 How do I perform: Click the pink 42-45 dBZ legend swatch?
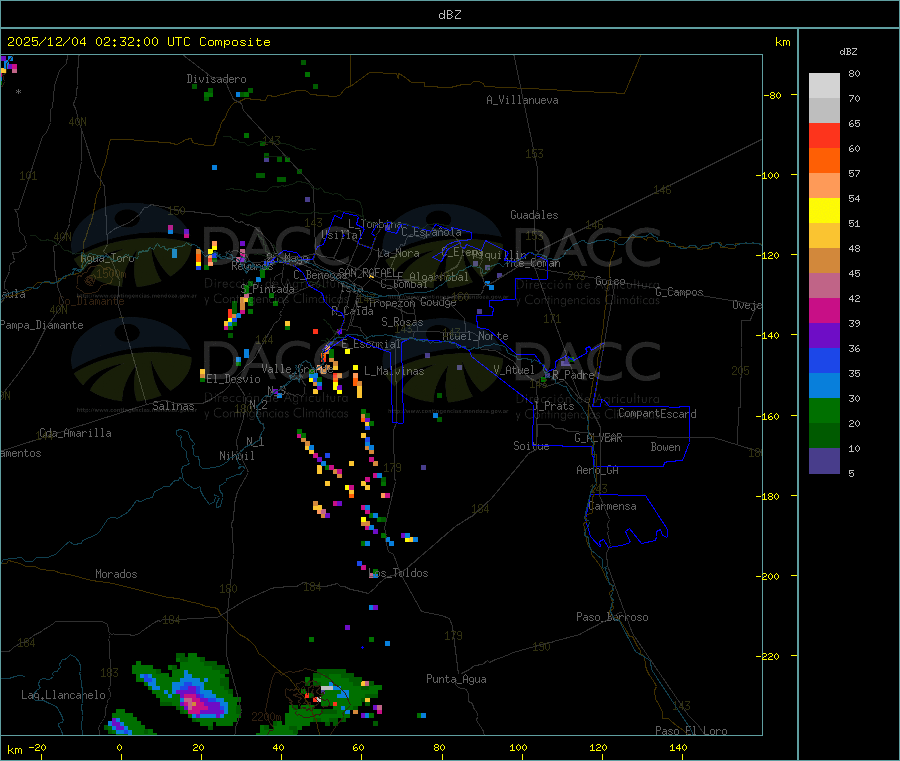click(x=824, y=285)
